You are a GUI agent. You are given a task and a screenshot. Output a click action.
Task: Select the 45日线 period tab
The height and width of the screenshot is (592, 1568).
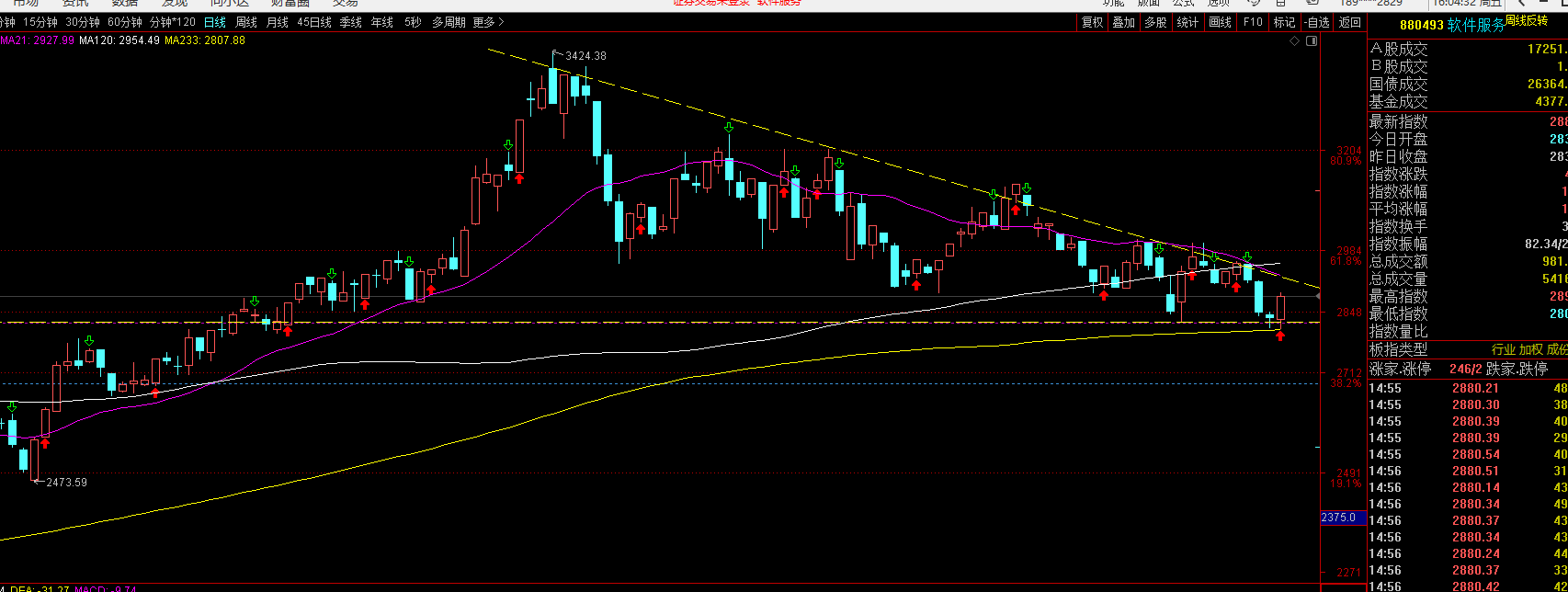313,22
